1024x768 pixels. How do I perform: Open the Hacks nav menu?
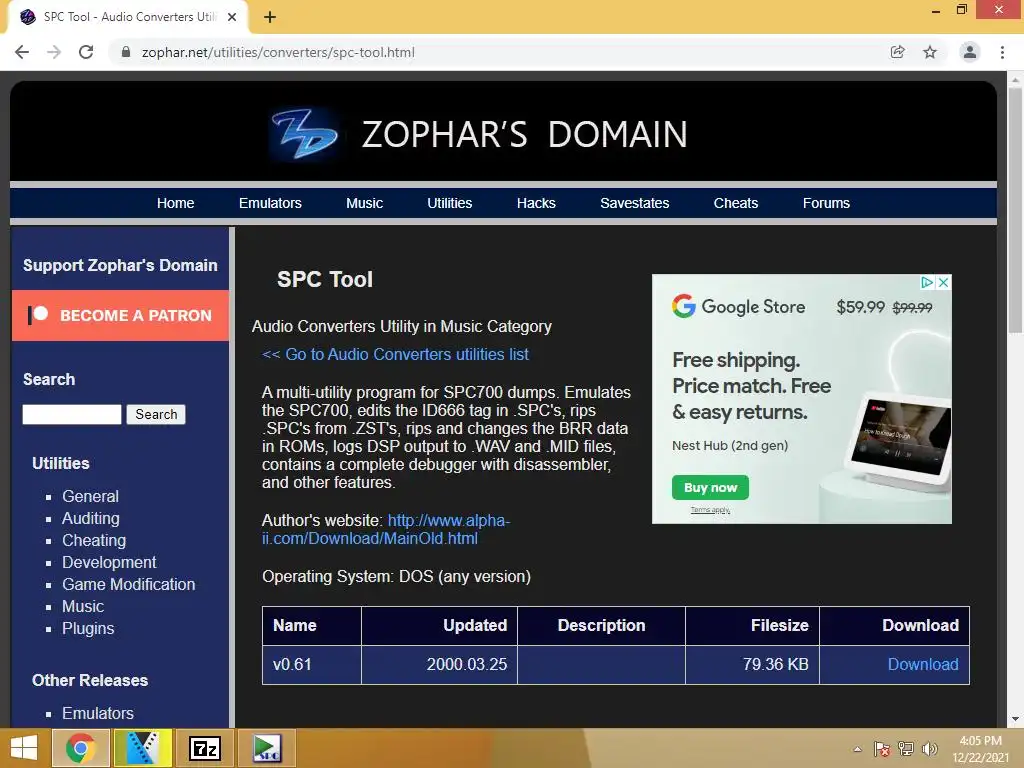(536, 203)
